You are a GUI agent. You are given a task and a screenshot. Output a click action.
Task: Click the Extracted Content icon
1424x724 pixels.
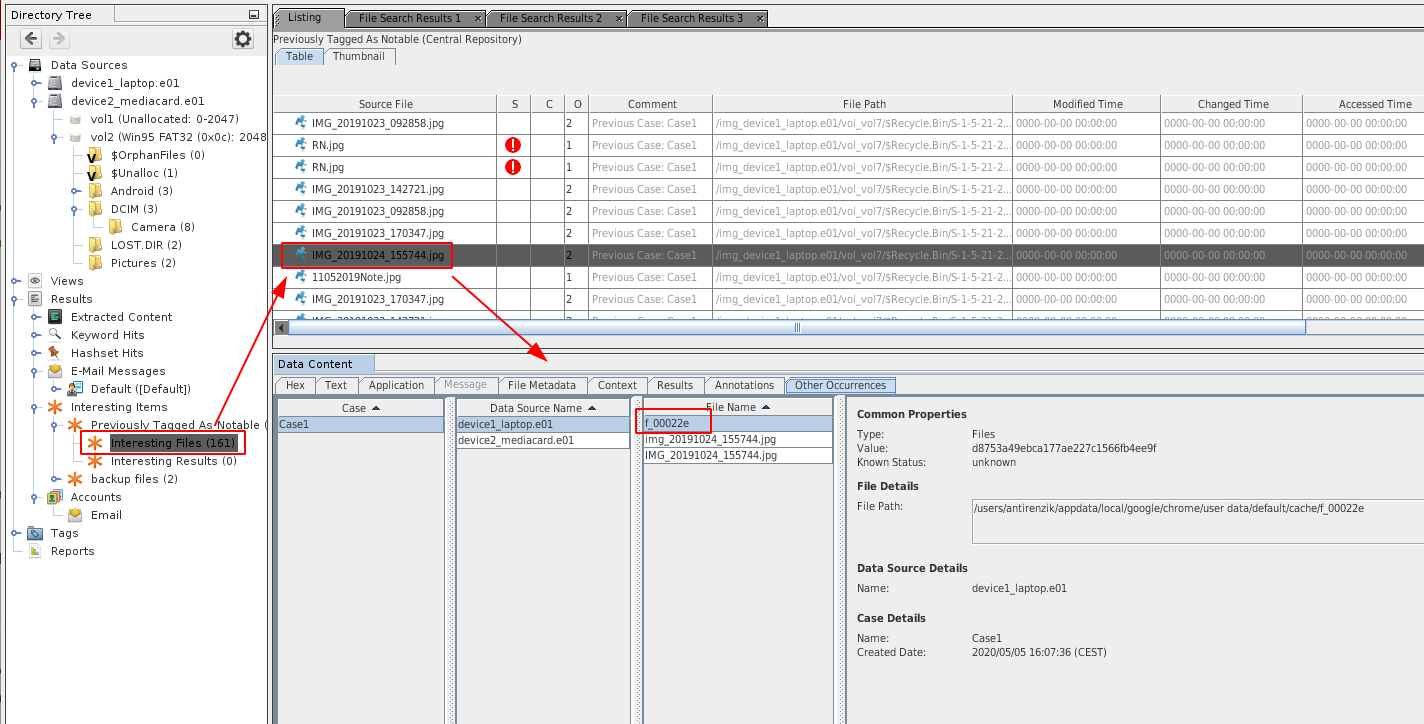[x=55, y=317]
